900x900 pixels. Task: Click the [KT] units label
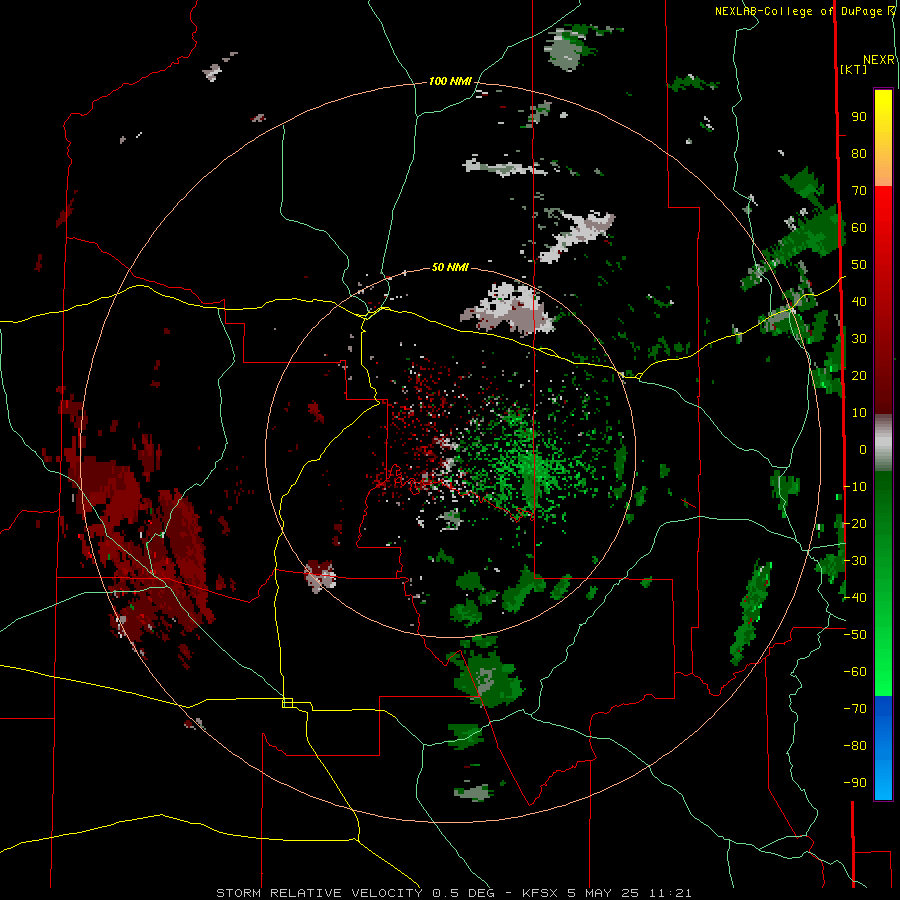coord(853,69)
